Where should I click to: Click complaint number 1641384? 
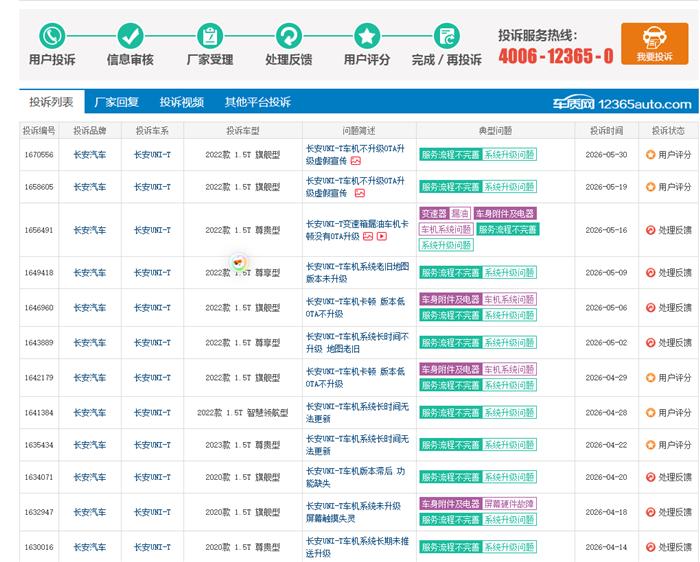(39, 413)
